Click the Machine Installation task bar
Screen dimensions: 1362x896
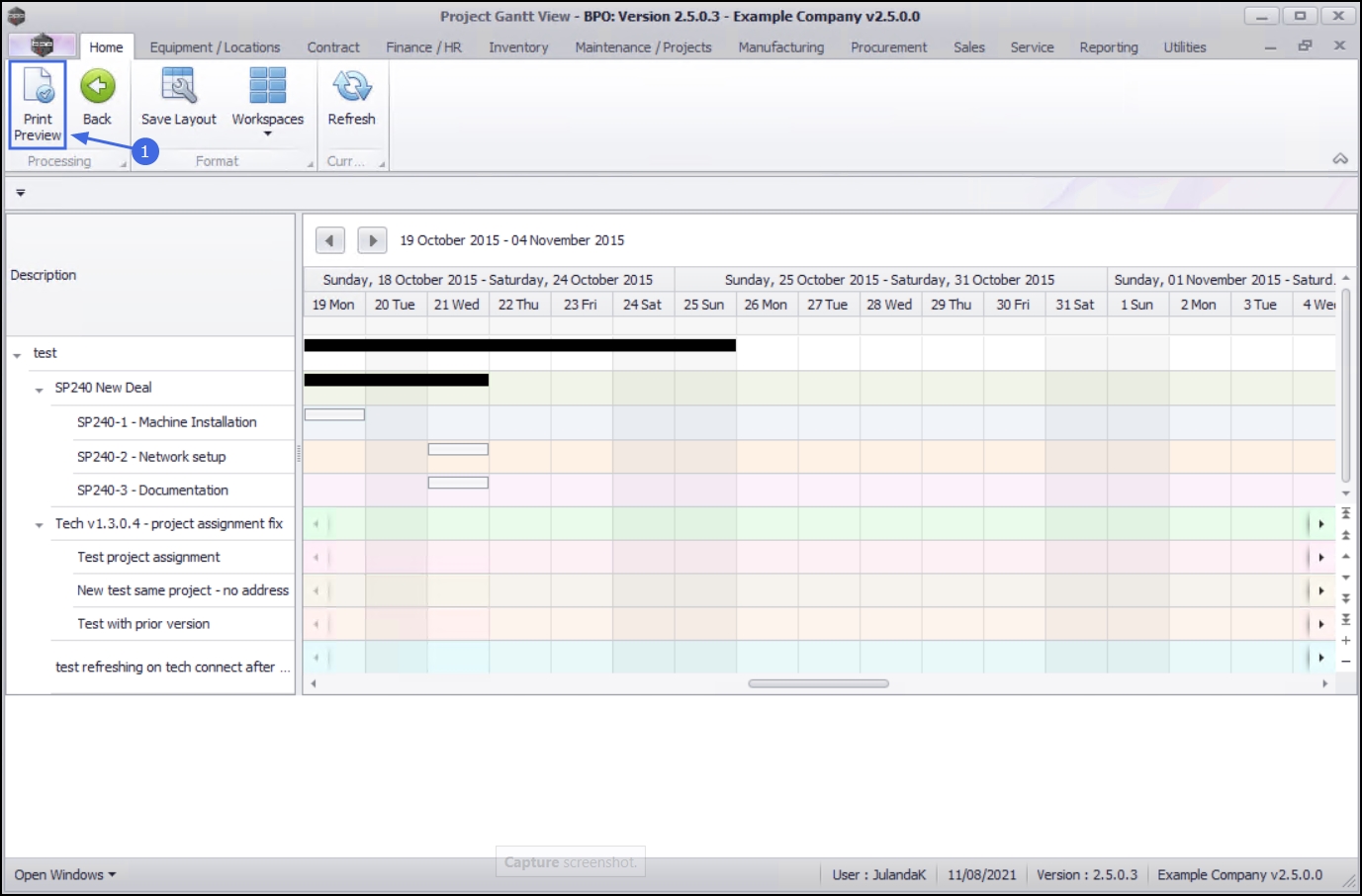[334, 414]
